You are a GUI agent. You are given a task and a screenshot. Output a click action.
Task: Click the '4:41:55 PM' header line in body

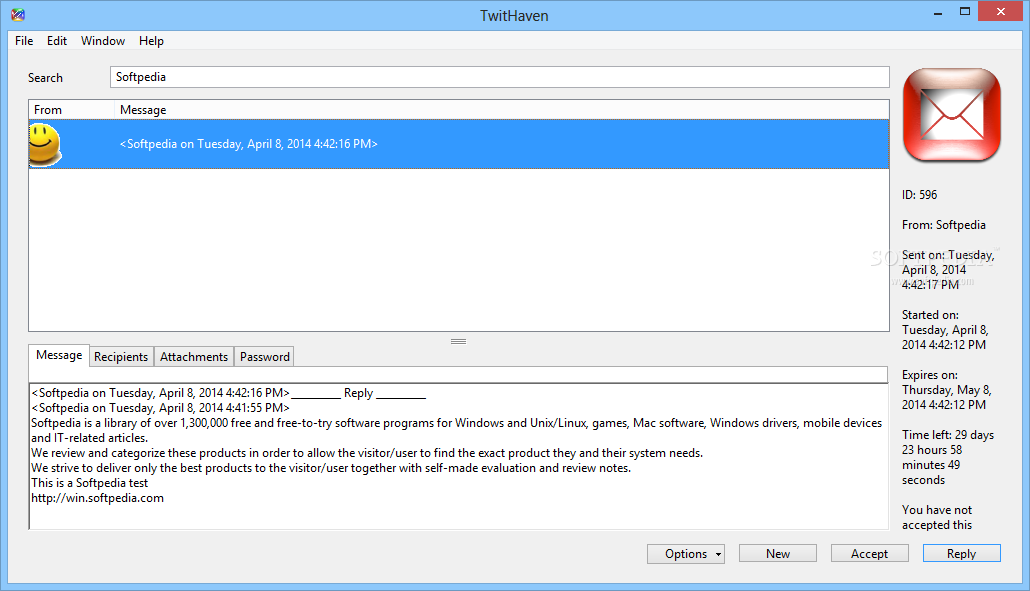[160, 408]
